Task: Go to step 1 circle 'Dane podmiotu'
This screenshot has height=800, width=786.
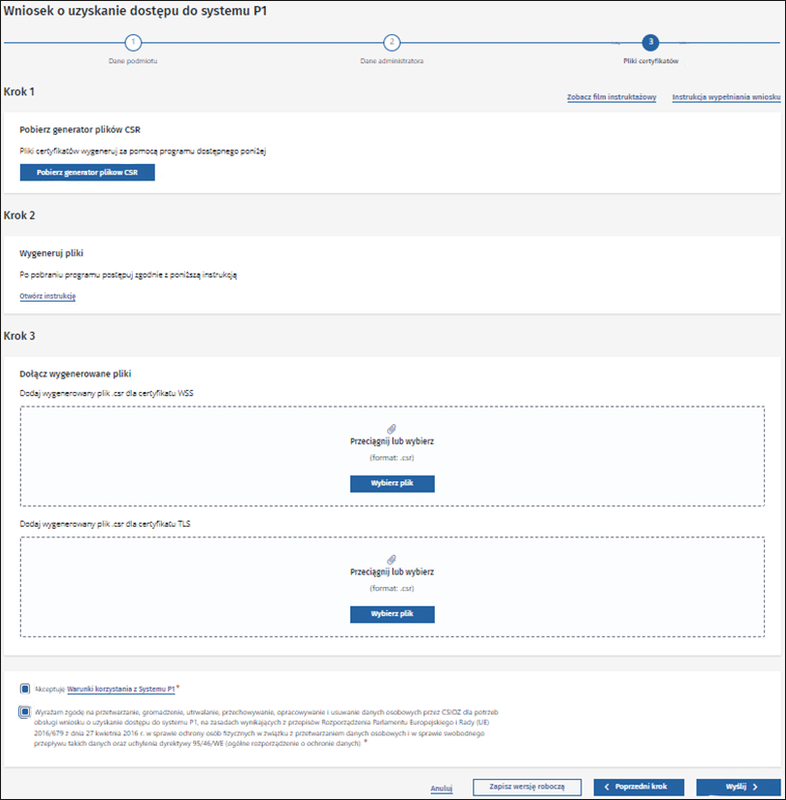Action: point(133,42)
